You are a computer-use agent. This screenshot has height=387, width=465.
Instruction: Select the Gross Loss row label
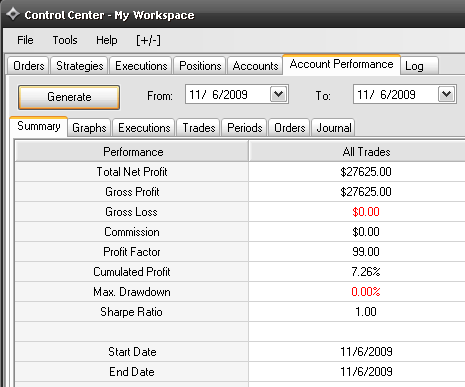pos(131,212)
